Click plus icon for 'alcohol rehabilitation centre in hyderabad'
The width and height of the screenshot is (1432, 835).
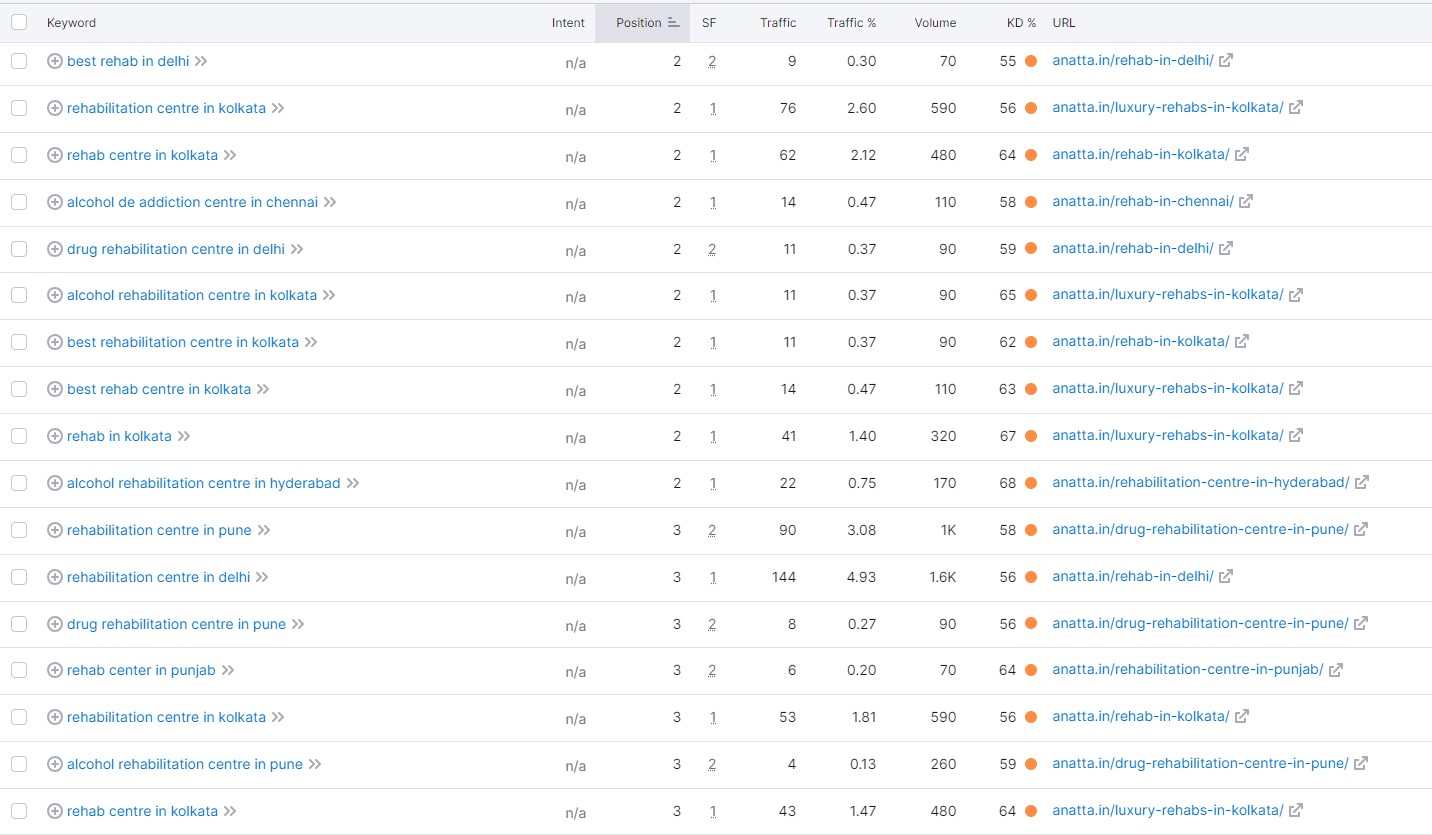(x=55, y=483)
